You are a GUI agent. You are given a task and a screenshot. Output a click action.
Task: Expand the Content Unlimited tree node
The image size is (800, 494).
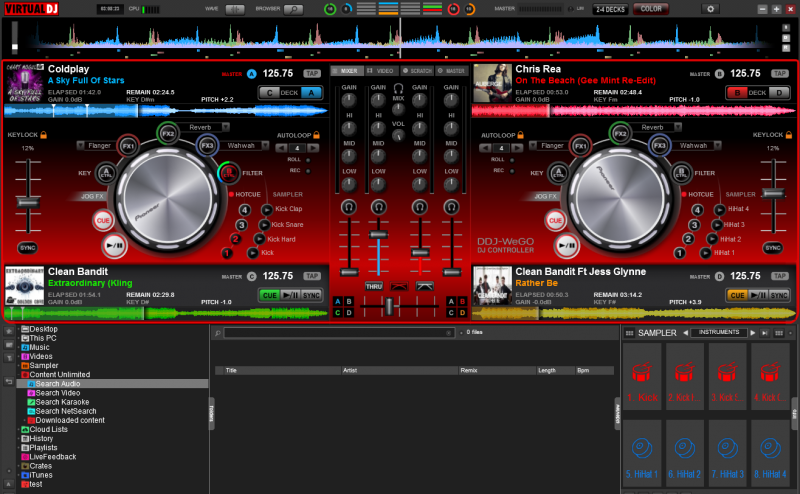(18, 375)
